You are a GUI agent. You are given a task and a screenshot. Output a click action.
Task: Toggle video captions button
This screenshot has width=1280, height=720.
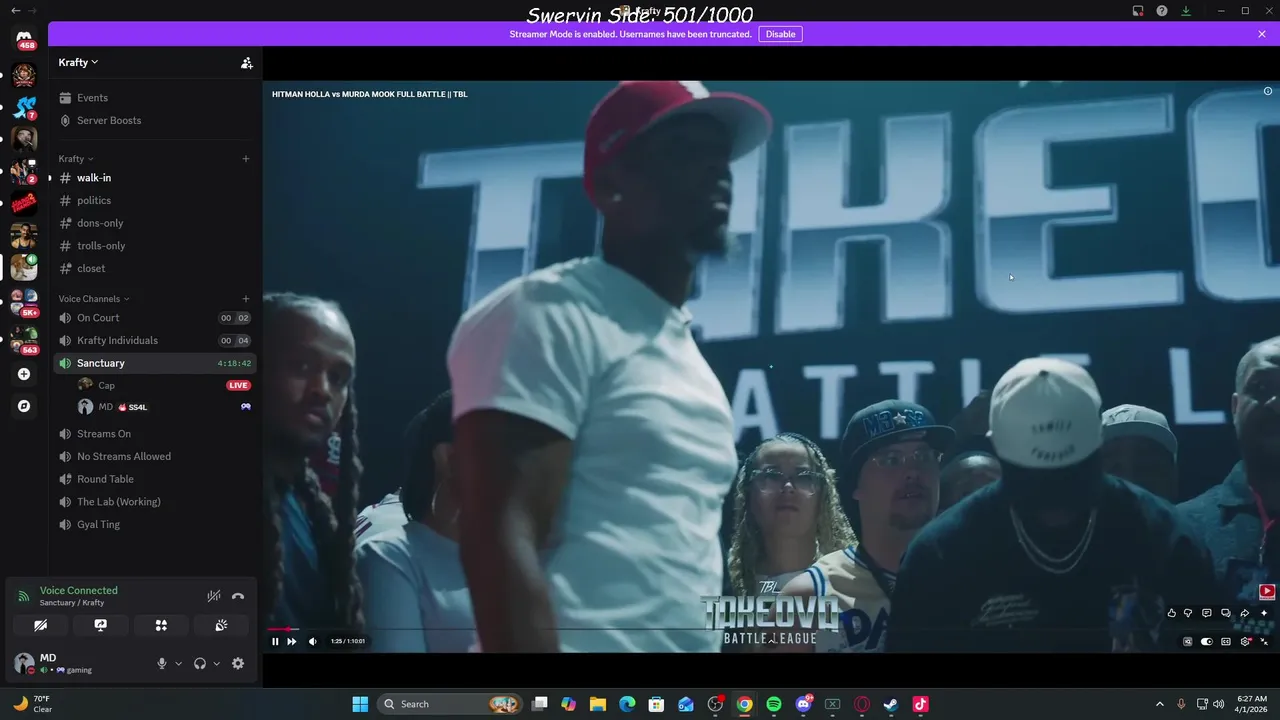pyautogui.click(x=1226, y=641)
